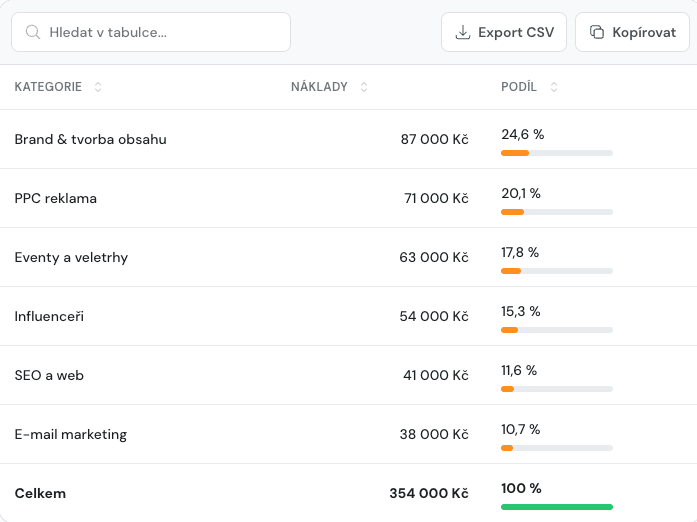This screenshot has width=697, height=522.
Task: Select the PPC reklama row
Action: 348,198
